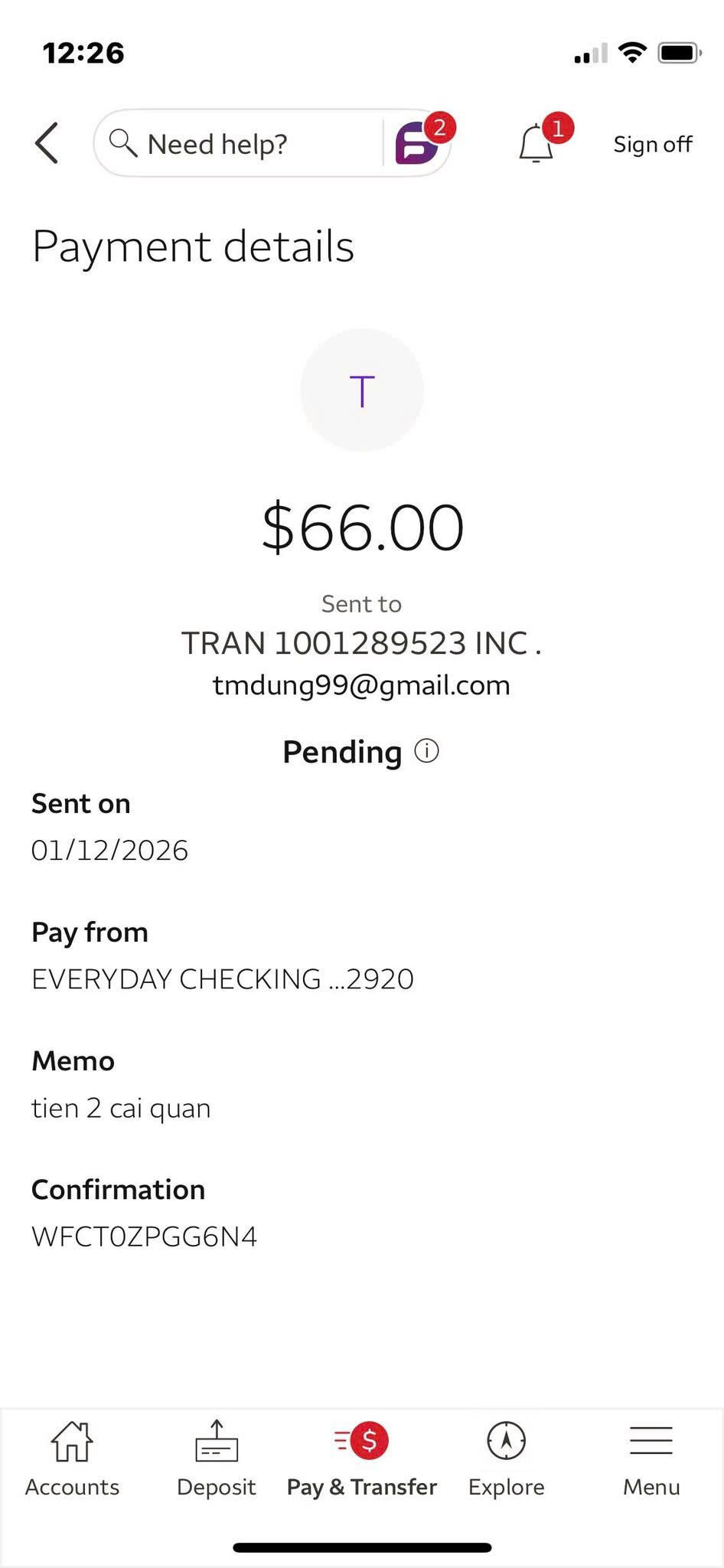Switch to the Explore tab label
This screenshot has height=1568, width=724.
[506, 1487]
